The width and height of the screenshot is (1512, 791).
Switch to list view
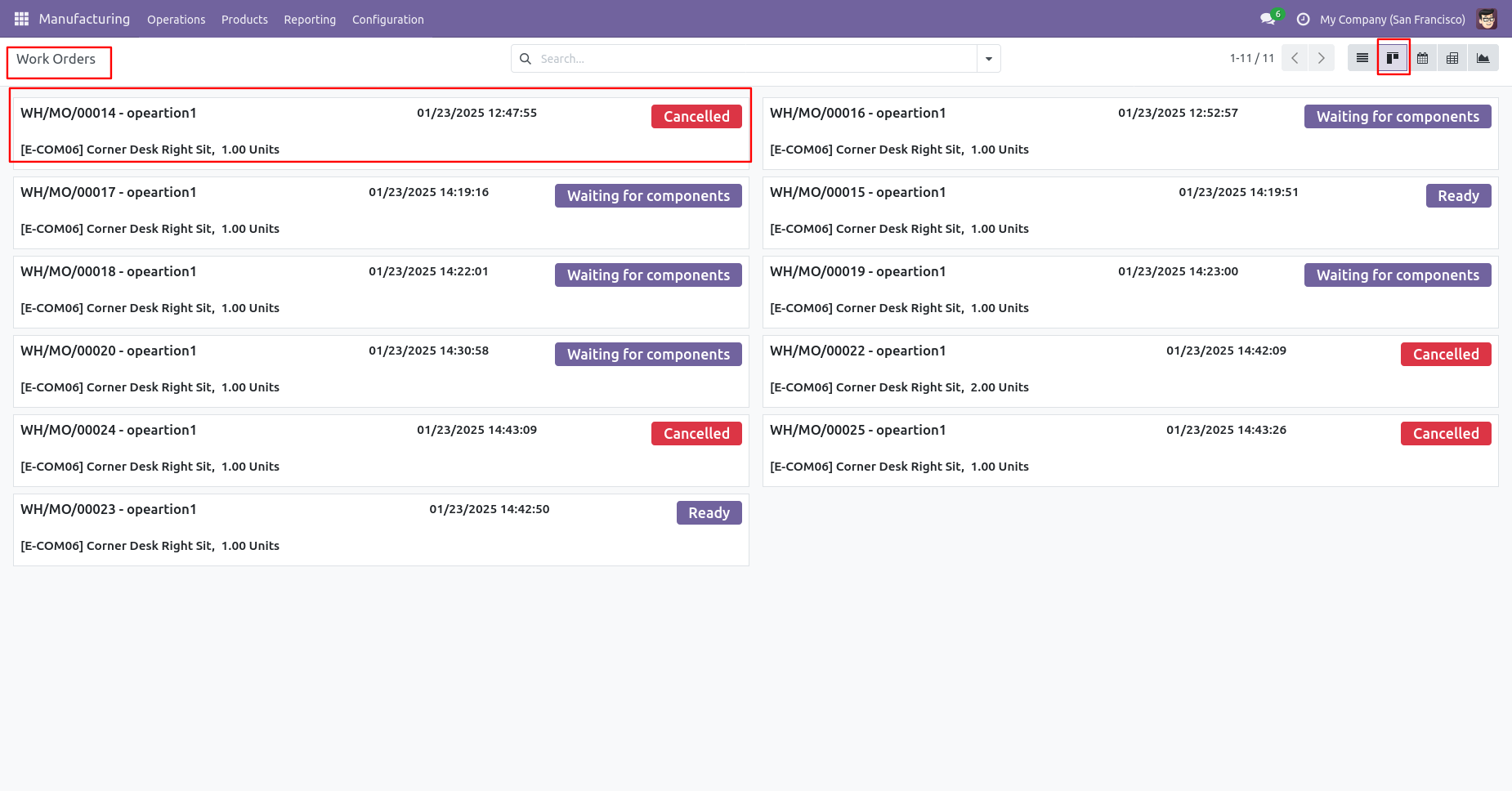tap(1362, 58)
